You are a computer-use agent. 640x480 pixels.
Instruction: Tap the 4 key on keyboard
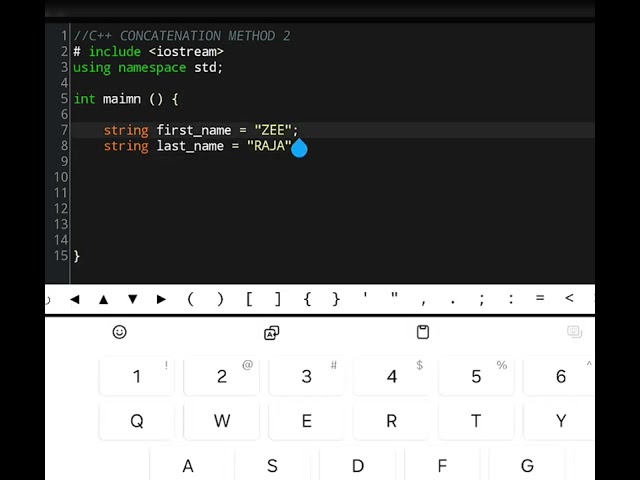(x=391, y=376)
